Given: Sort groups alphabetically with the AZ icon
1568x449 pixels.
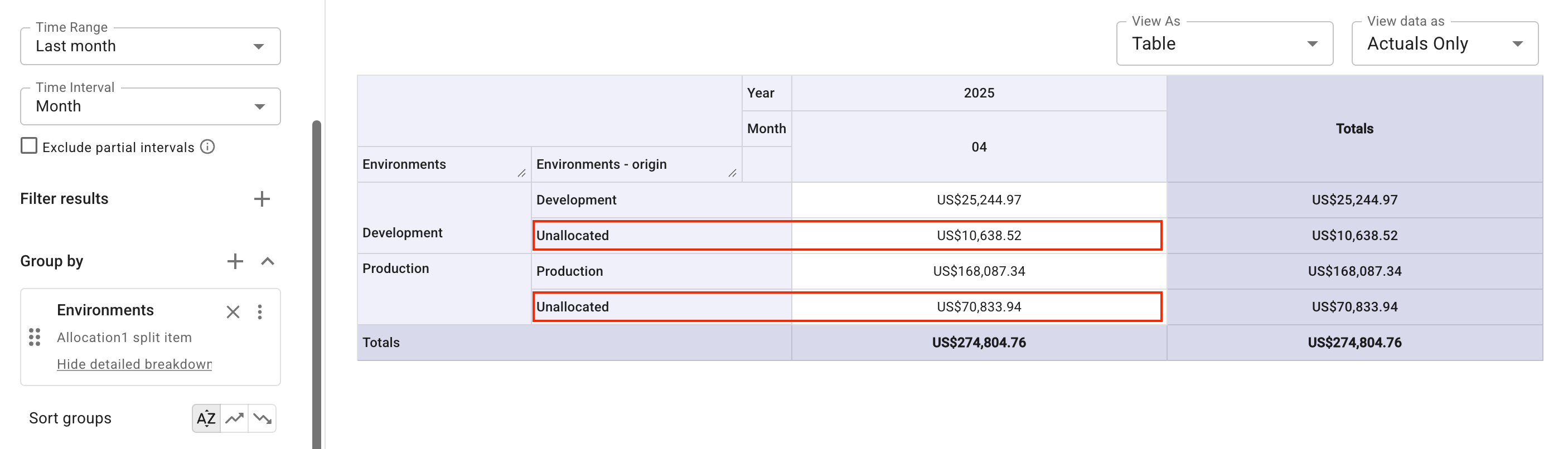Looking at the screenshot, I should coord(206,418).
